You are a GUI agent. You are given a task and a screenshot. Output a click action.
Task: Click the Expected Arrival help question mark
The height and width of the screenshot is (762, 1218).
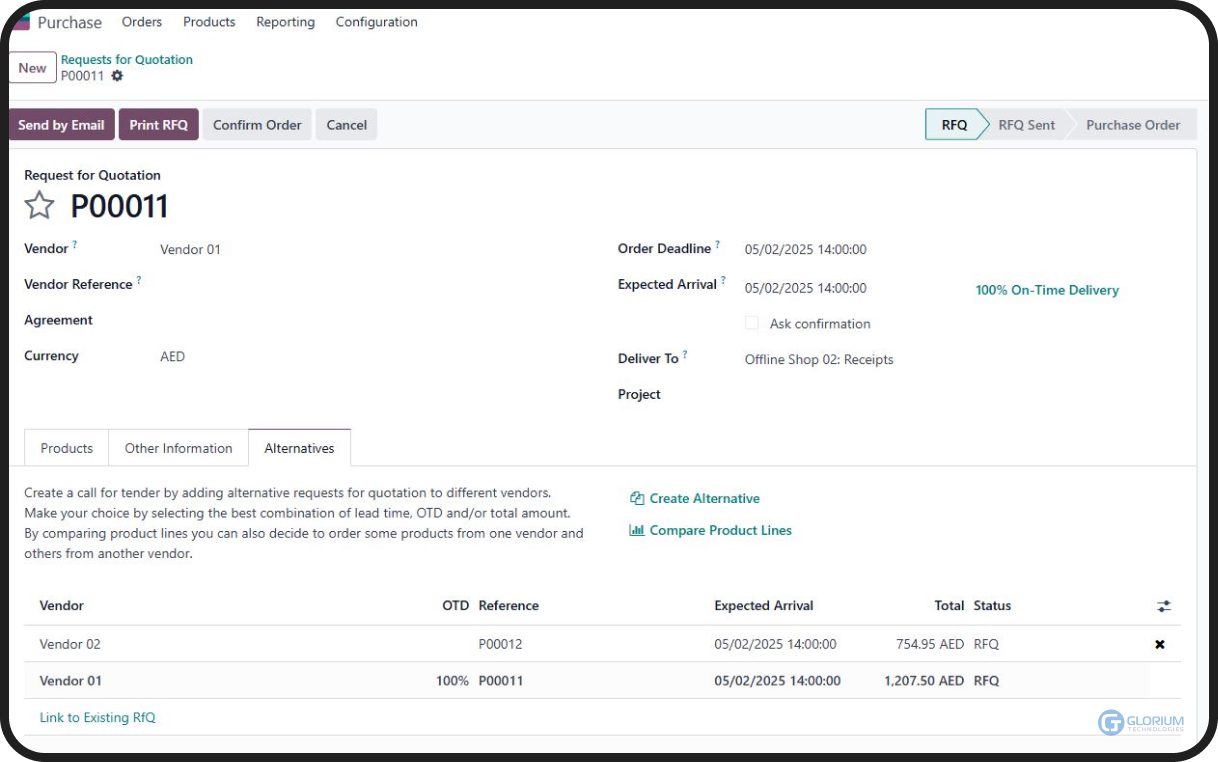(723, 281)
